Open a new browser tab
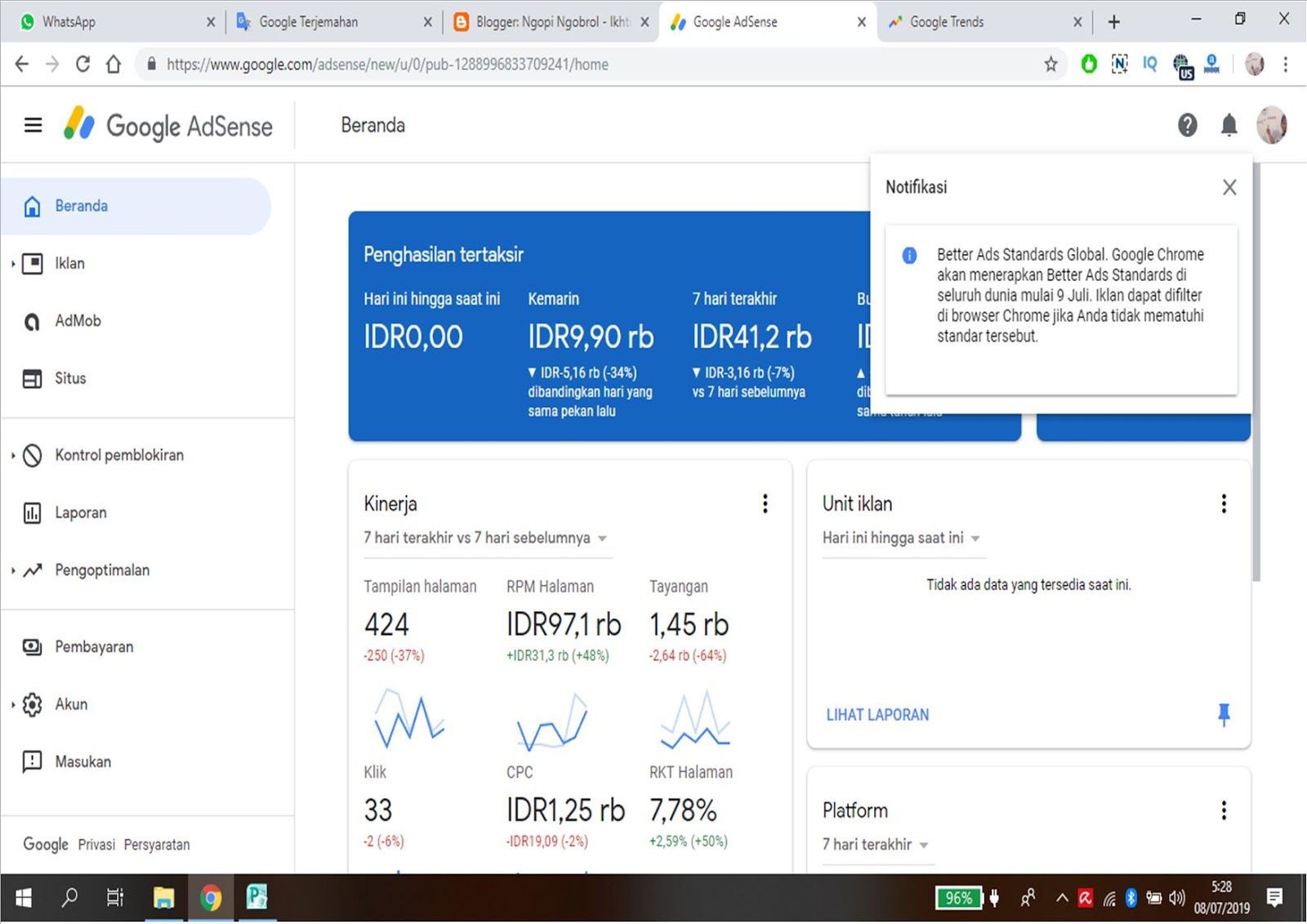Screen dimensions: 1307x924 tap(1114, 22)
